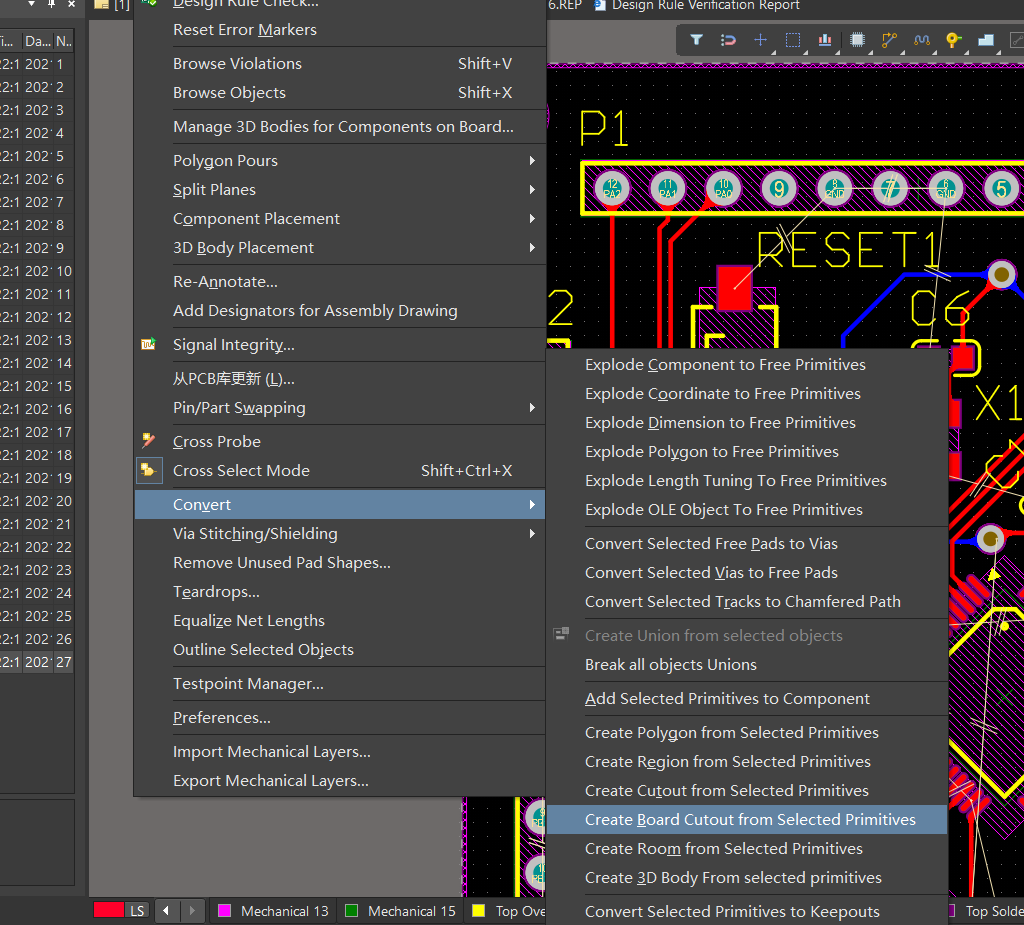This screenshot has height=925, width=1024.
Task: Choose the dashed rectangle selection tool
Action: tap(793, 41)
